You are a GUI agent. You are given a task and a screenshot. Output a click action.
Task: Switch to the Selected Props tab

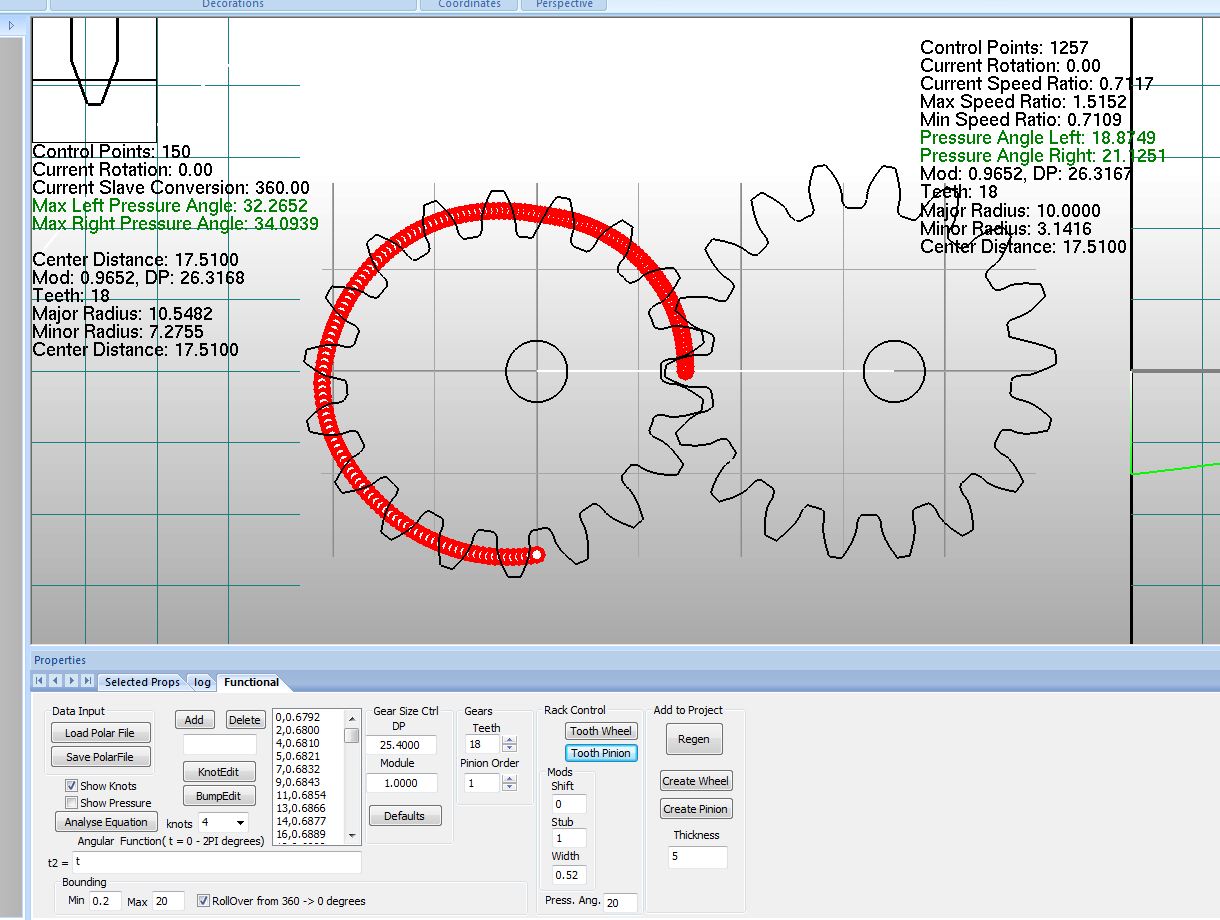pos(142,682)
